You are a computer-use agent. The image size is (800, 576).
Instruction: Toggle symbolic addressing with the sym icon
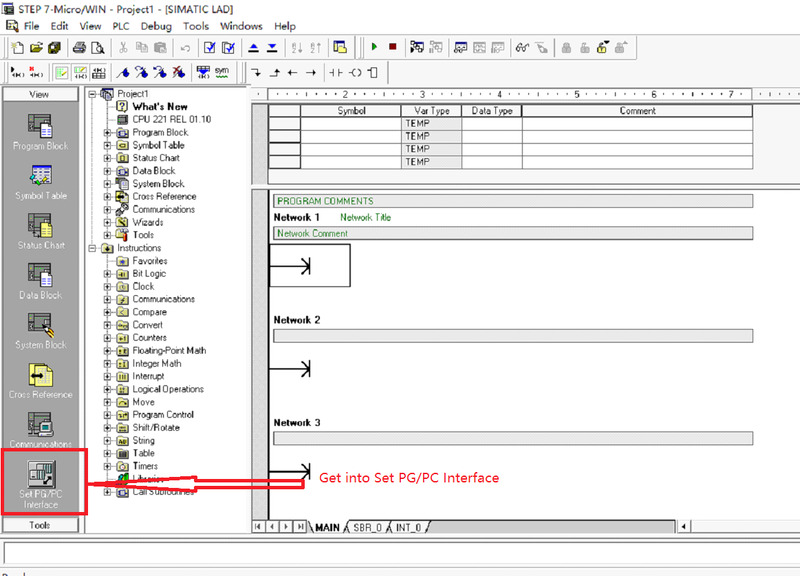[222, 72]
